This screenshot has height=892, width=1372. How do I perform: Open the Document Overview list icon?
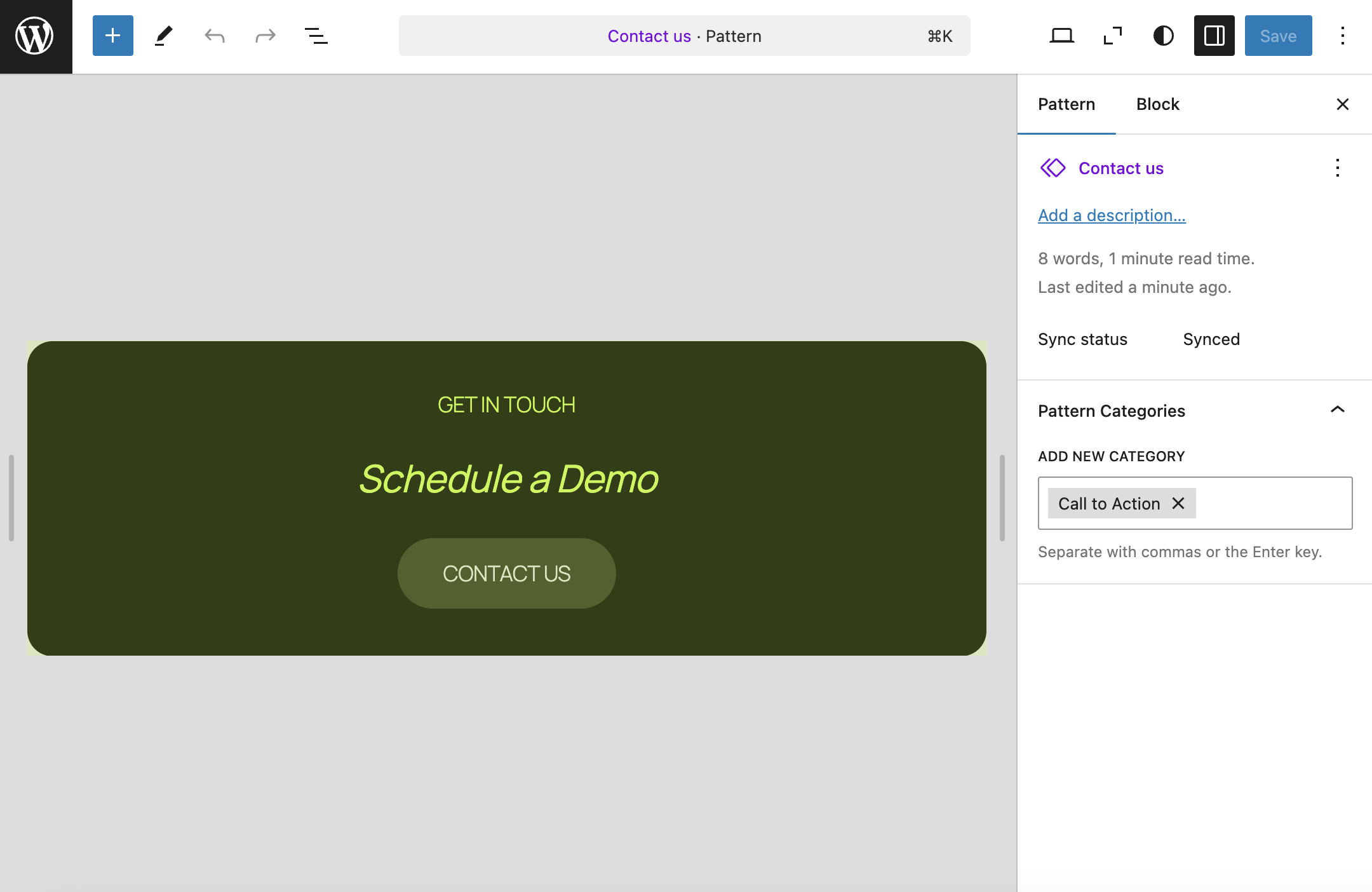(x=316, y=36)
